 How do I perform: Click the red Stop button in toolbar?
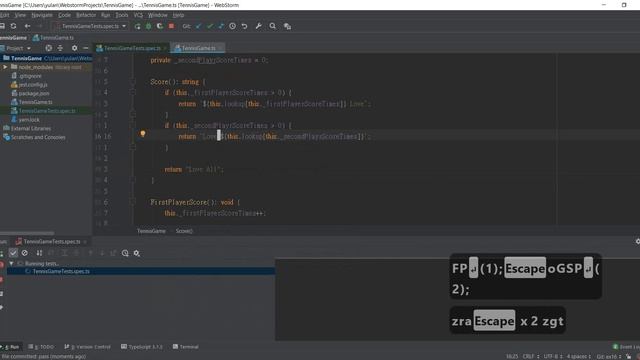pos(171,26)
